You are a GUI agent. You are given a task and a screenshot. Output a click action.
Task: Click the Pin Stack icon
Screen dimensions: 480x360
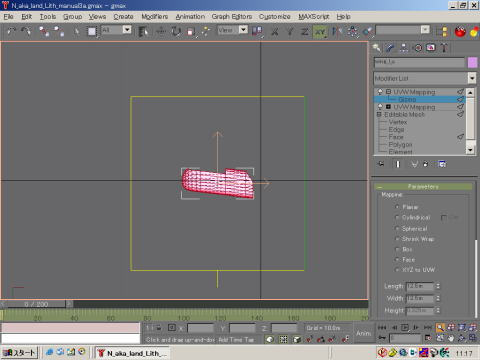click(x=381, y=164)
